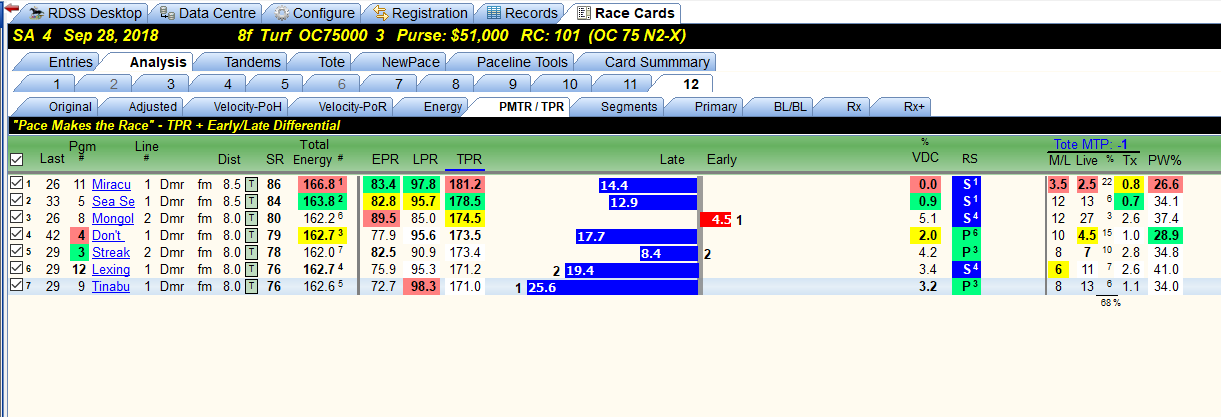Select race number 7 tab

[399, 84]
